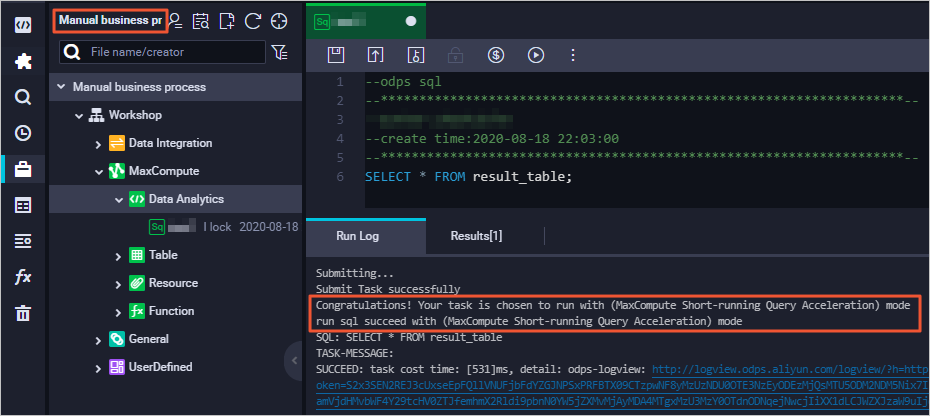Select the open Sq editor tab

point(366,21)
